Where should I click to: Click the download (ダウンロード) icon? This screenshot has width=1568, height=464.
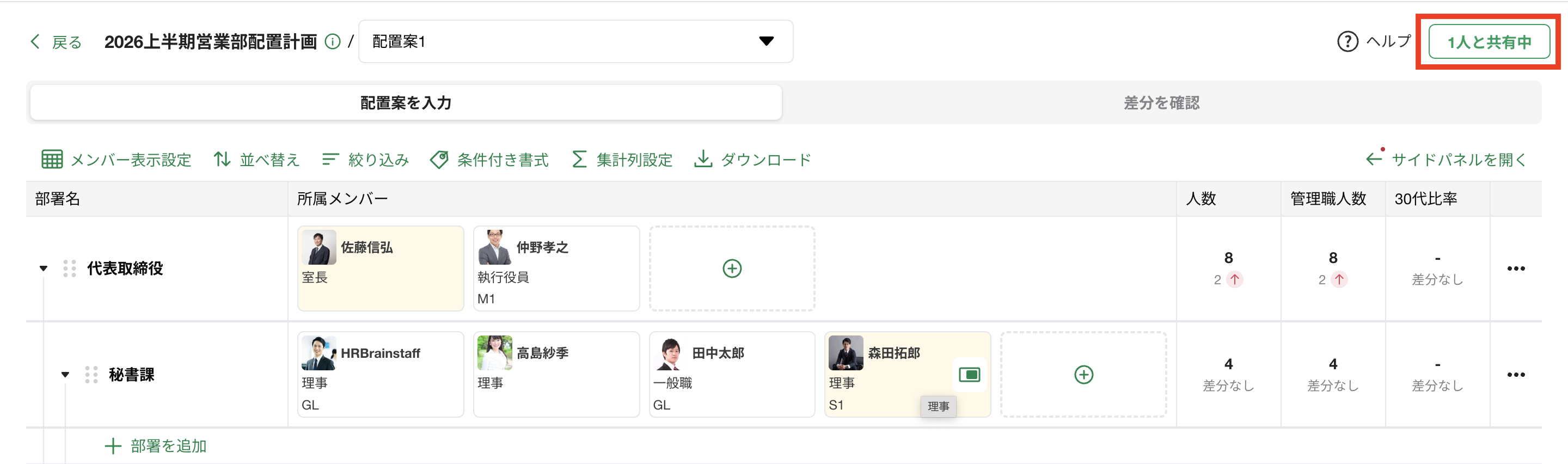[x=703, y=159]
